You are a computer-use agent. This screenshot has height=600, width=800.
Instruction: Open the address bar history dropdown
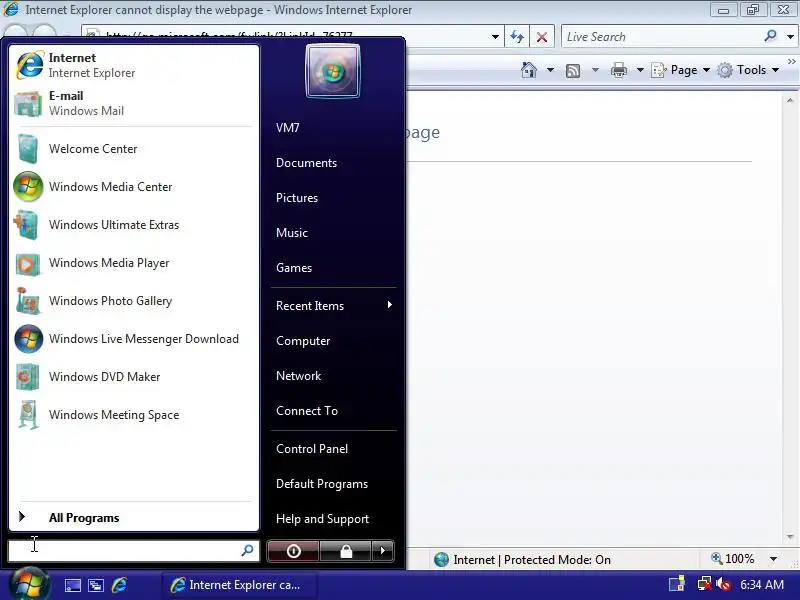pyautogui.click(x=495, y=37)
